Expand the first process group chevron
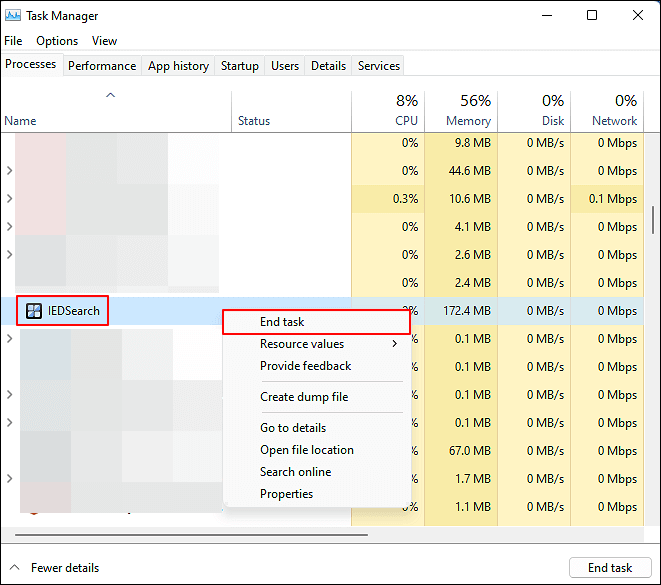The image size is (661, 585). [10, 143]
